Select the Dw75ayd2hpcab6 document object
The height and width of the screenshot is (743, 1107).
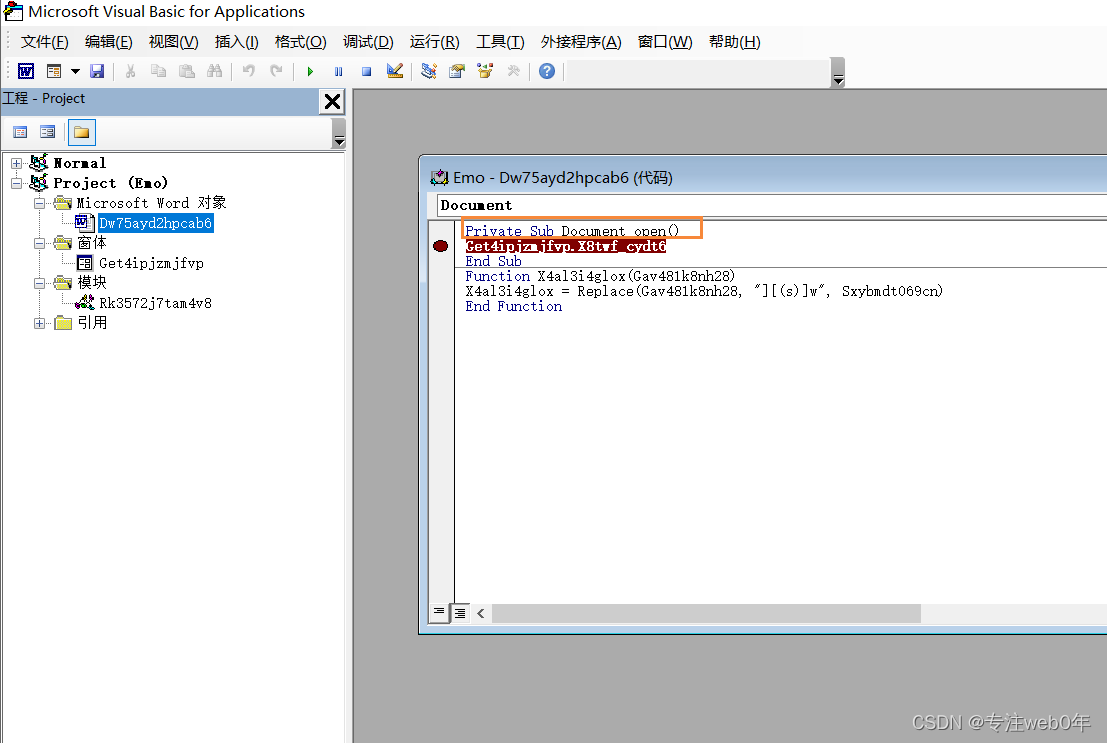click(x=155, y=223)
